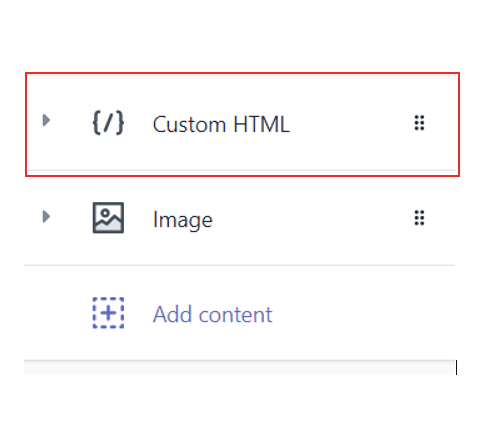Image resolution: width=483 pixels, height=435 pixels.
Task: Click the dashed plus Add content icon
Action: pyautogui.click(x=108, y=313)
